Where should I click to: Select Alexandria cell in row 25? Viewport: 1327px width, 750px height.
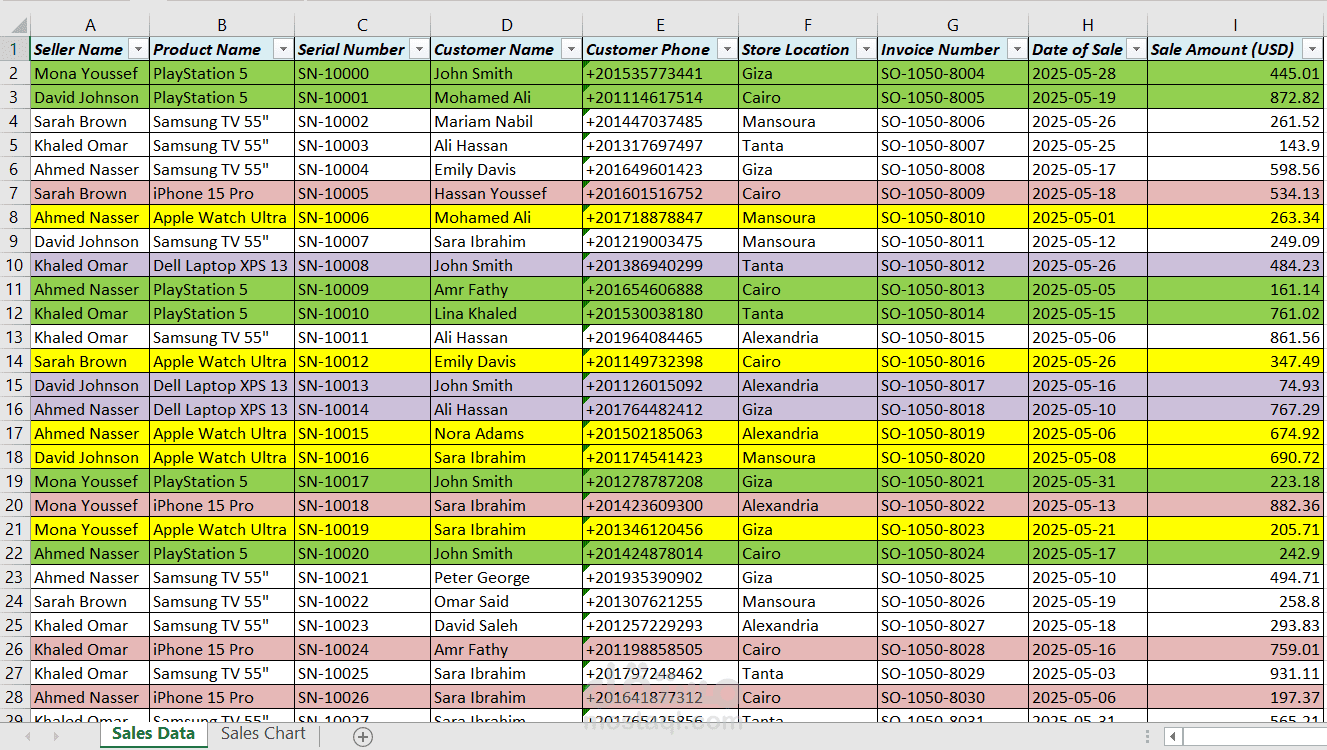(x=808, y=625)
